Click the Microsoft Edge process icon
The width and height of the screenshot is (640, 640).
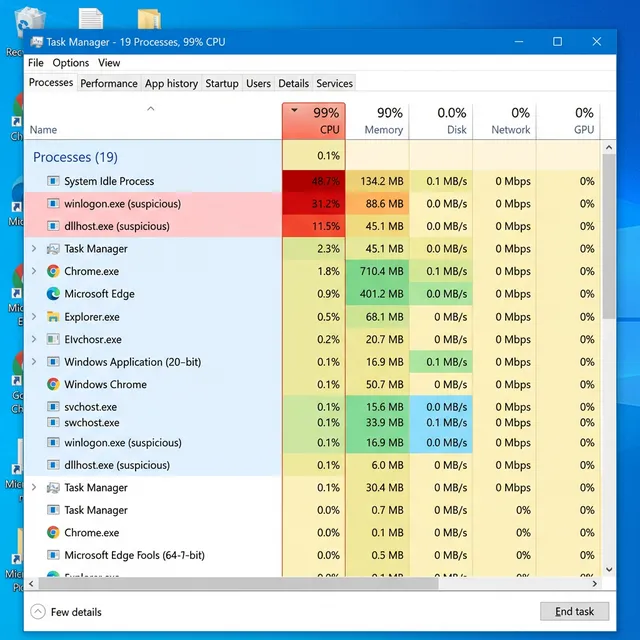coord(53,294)
